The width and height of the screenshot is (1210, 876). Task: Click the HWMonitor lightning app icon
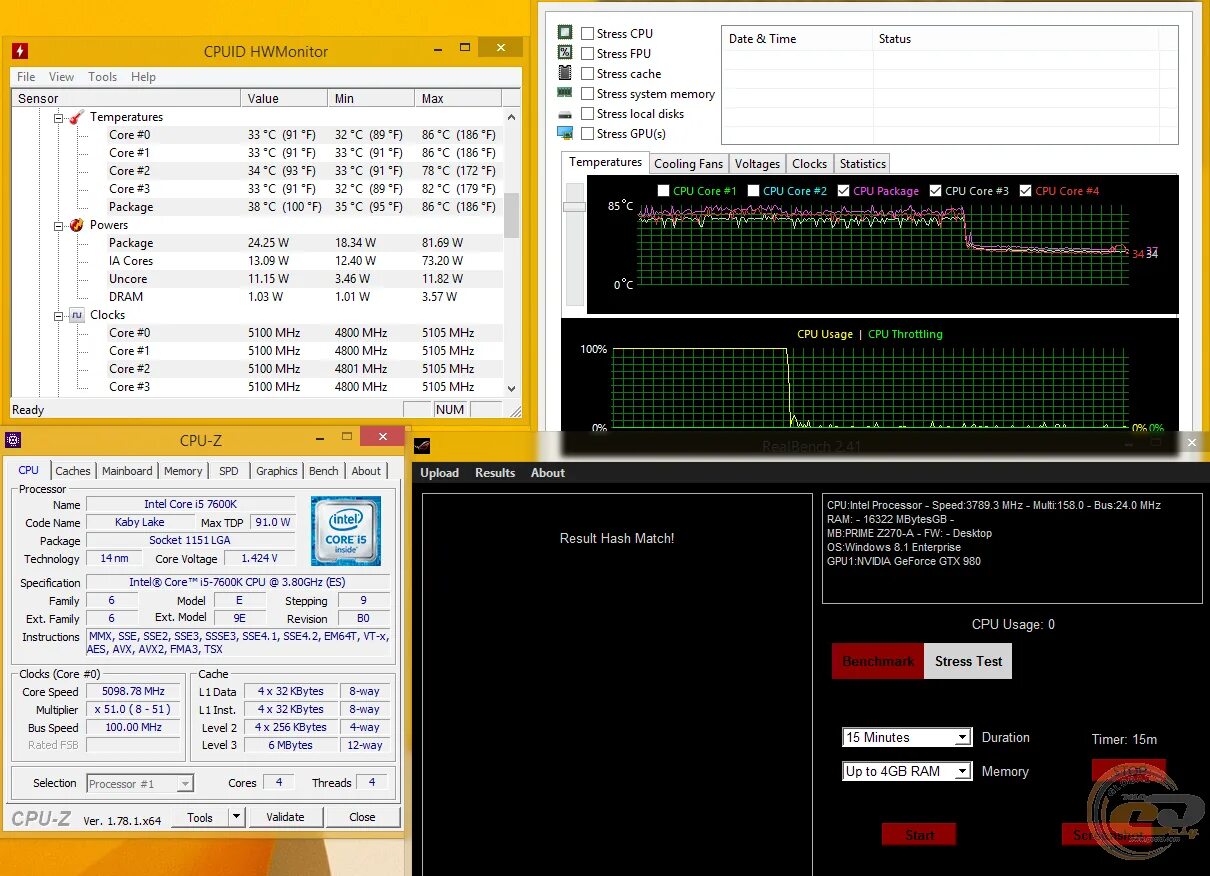point(20,51)
